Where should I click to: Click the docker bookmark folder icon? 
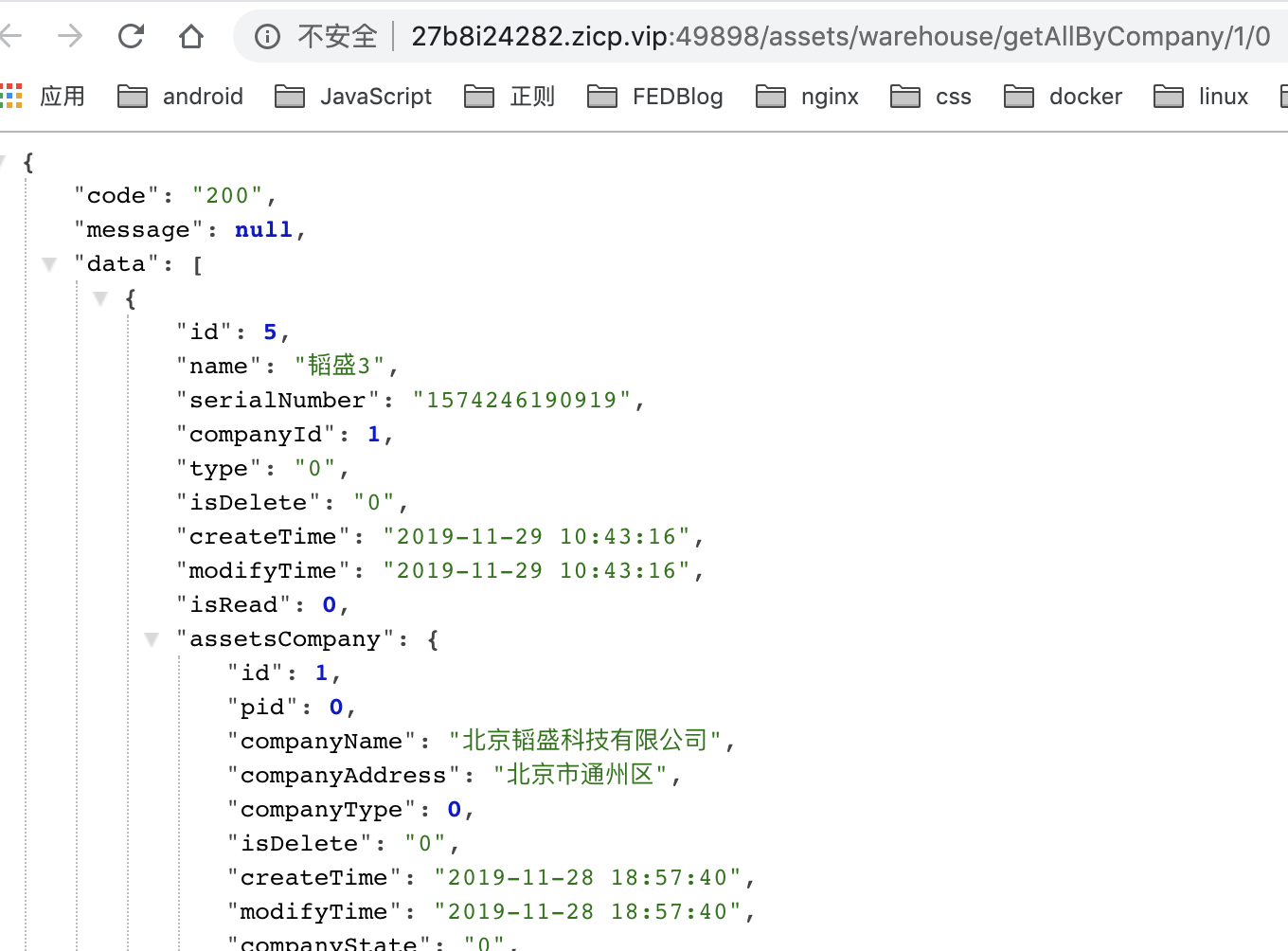coord(1019,96)
